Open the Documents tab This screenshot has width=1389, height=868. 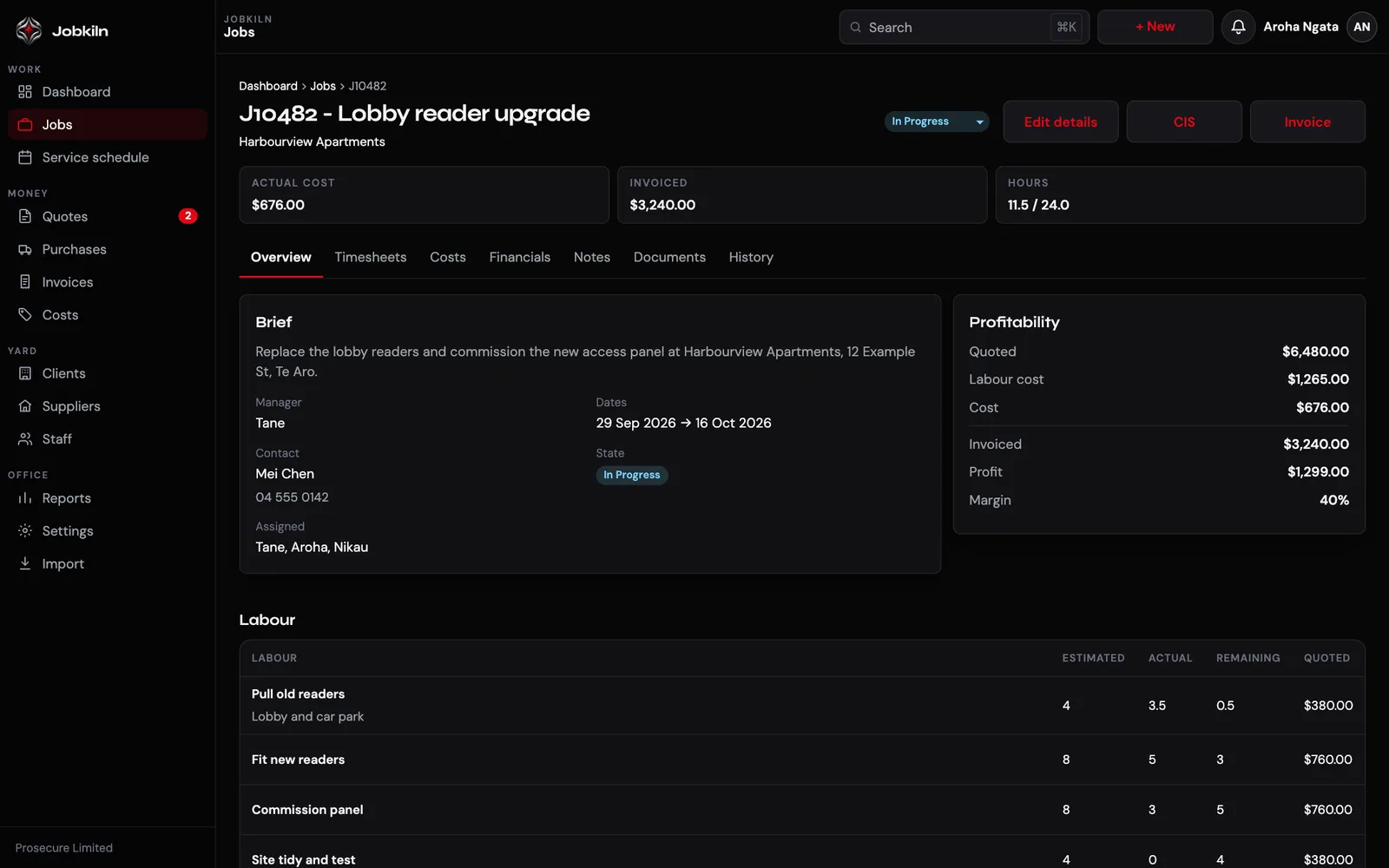669,258
